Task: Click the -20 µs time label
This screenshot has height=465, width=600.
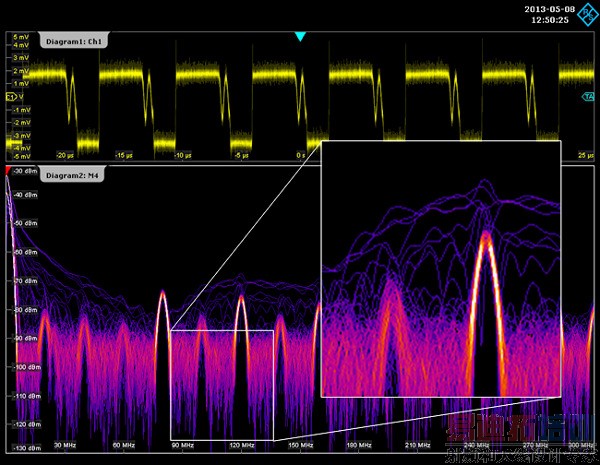Action: (x=65, y=155)
